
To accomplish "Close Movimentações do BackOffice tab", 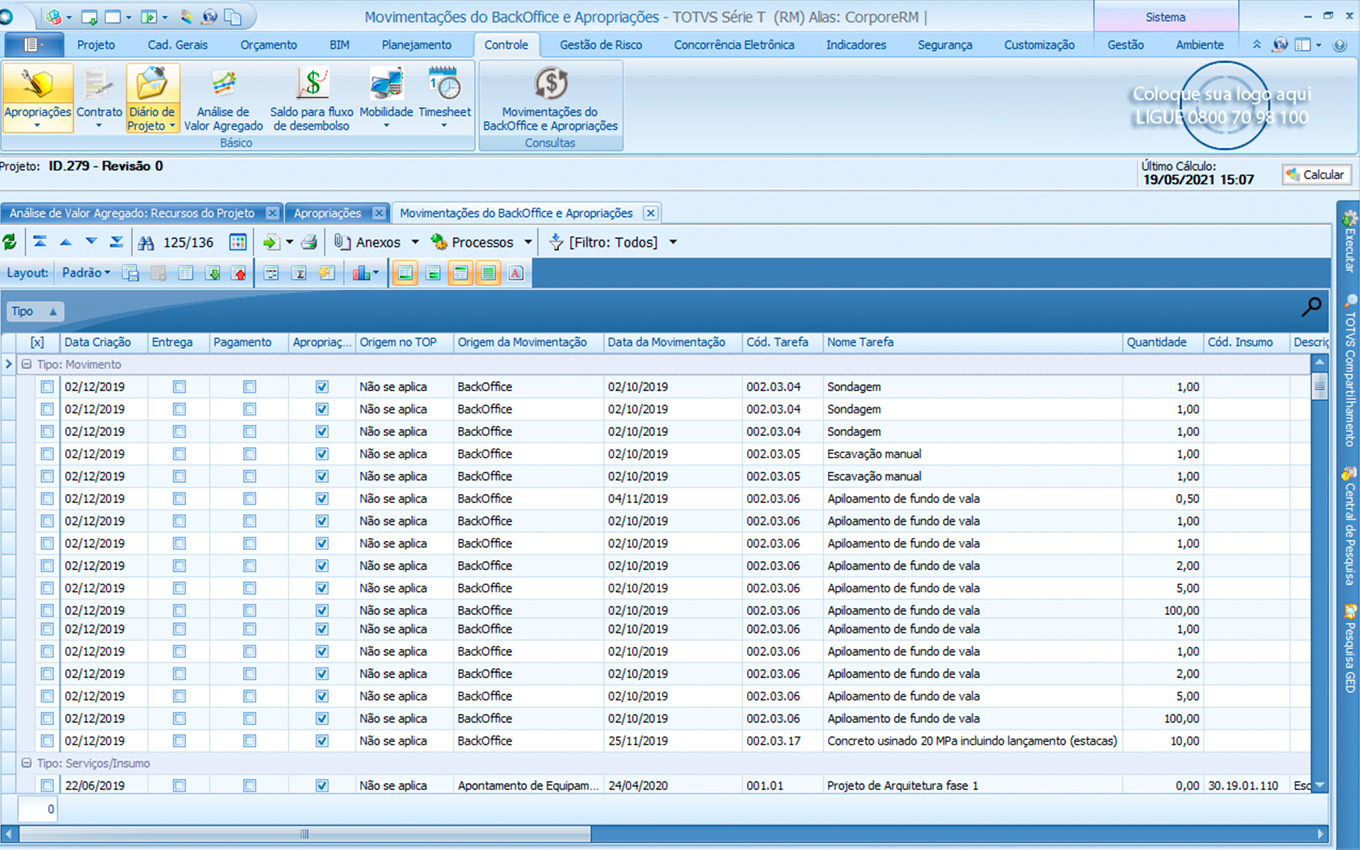I will point(650,213).
